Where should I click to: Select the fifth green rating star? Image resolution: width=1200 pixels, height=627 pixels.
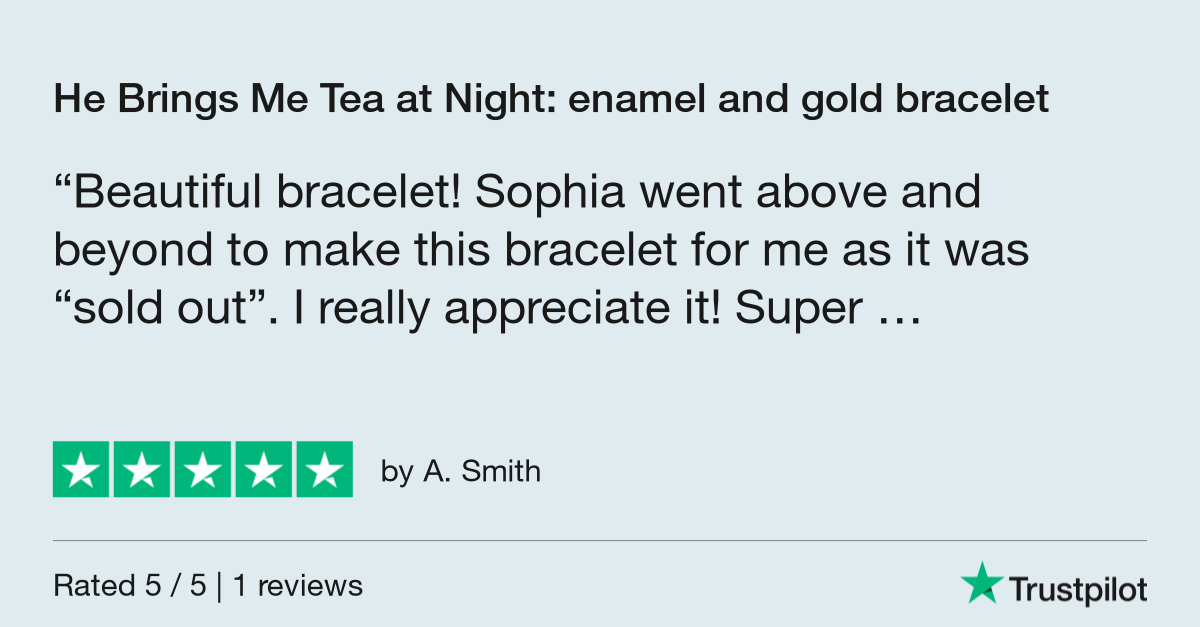[323, 469]
